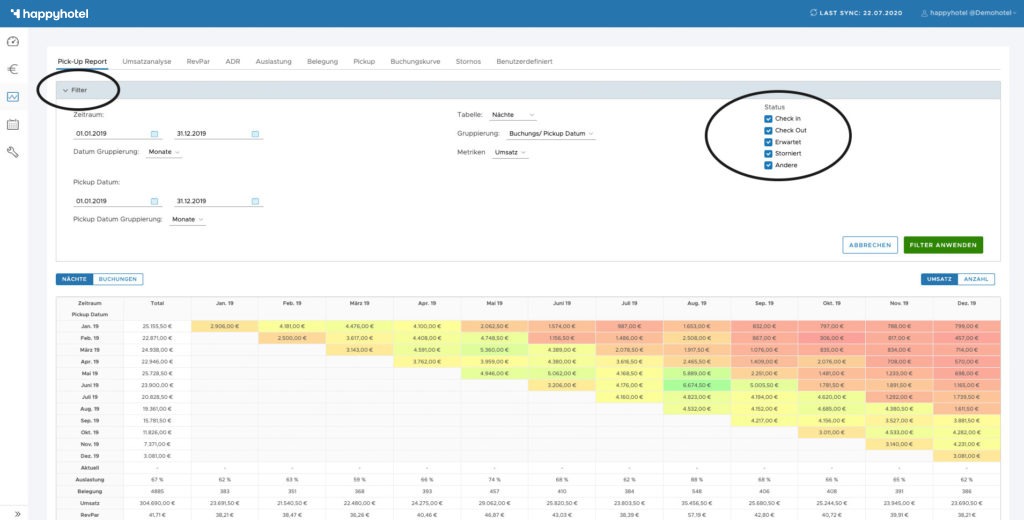The width and height of the screenshot is (1024, 520).
Task: Click the cell 2.906,00 € in Jan. 19
Action: [x=225, y=326]
